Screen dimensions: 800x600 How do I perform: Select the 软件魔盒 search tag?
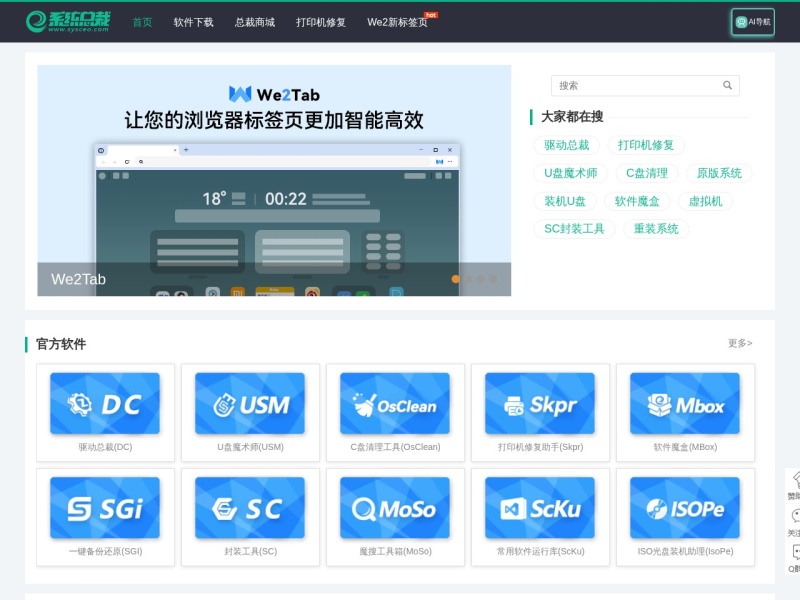click(637, 202)
